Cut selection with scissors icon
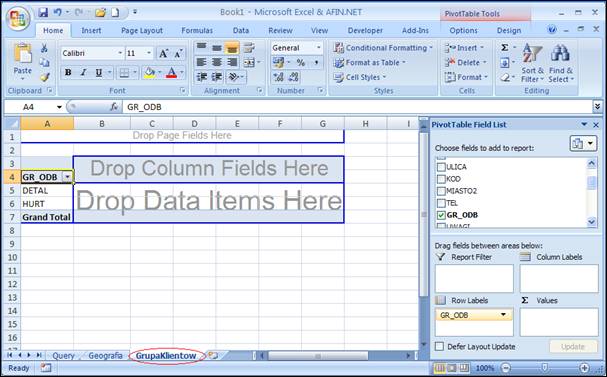This screenshot has width=607, height=377. pos(45,48)
